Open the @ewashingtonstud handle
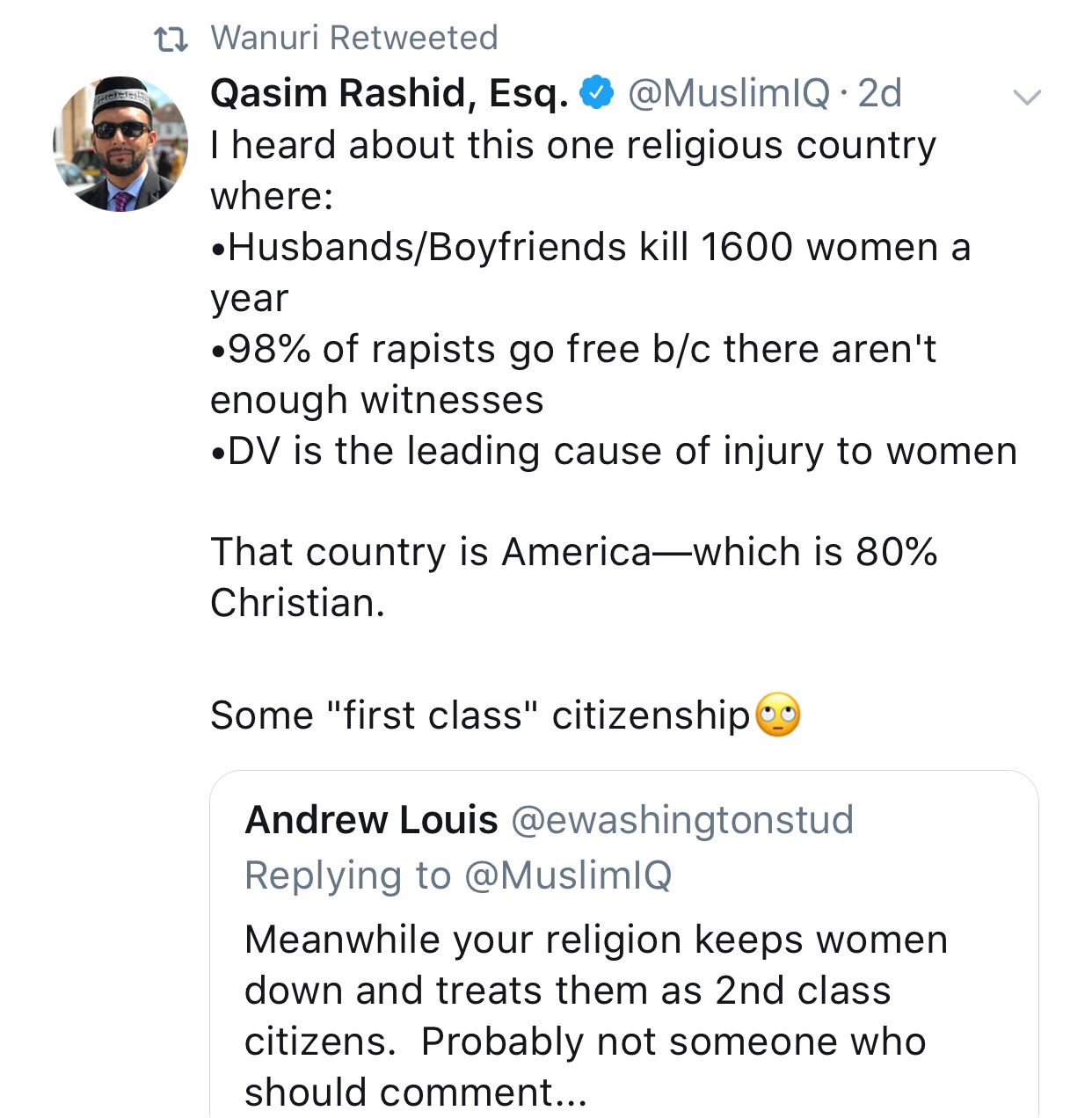Screen dimensions: 1092x1118 (x=681, y=820)
